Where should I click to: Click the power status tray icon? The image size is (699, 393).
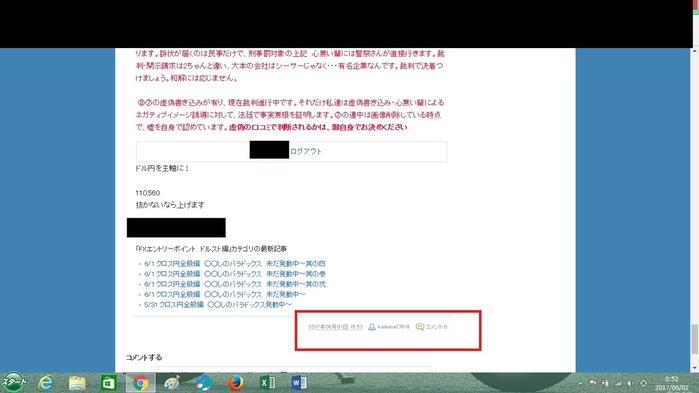click(605, 383)
